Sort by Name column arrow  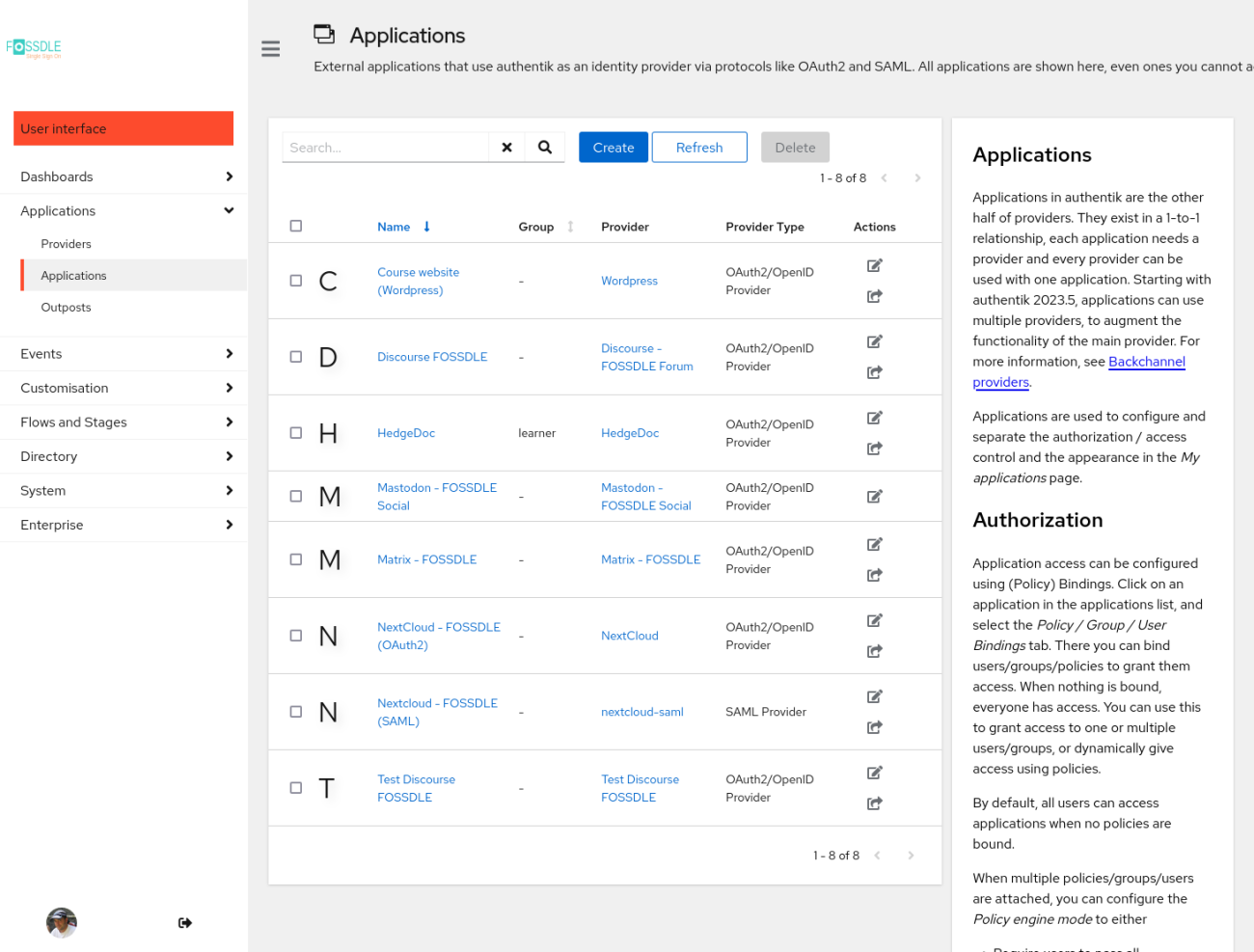[x=426, y=227]
